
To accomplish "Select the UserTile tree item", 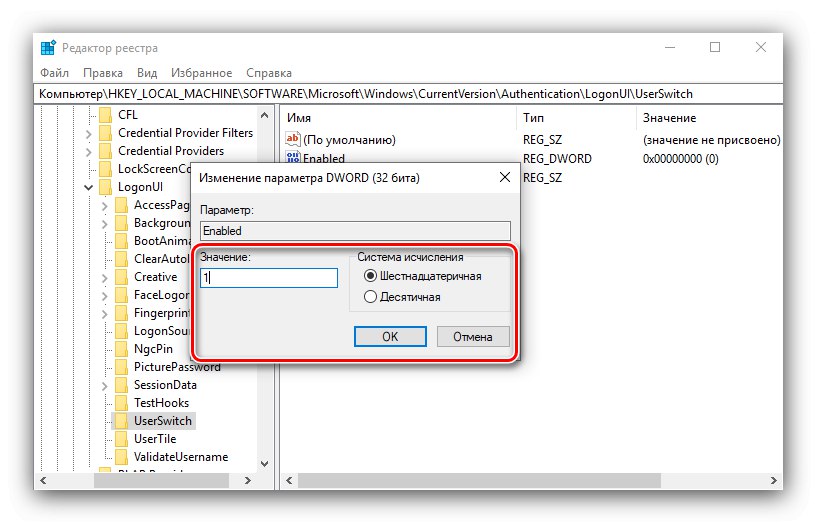I will tap(155, 439).
